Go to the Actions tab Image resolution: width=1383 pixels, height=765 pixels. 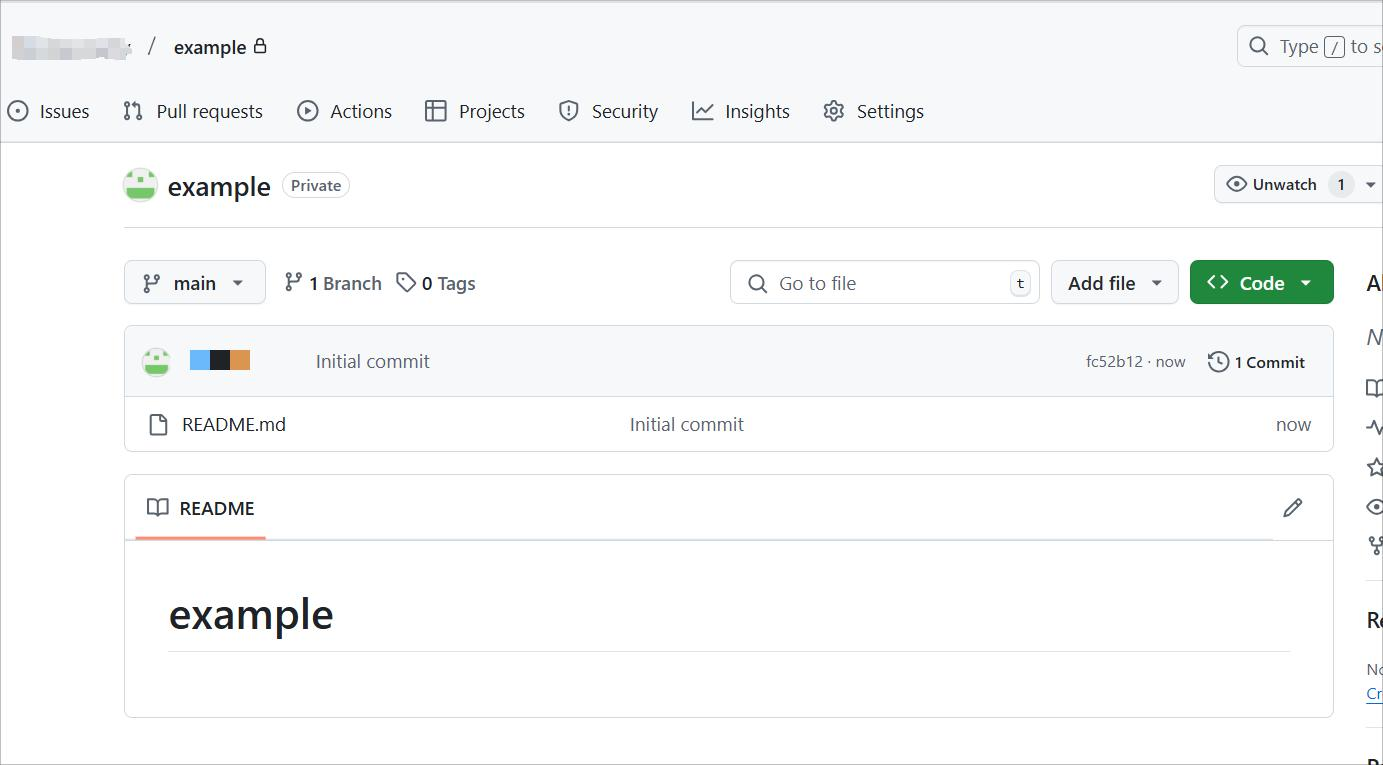(x=344, y=111)
